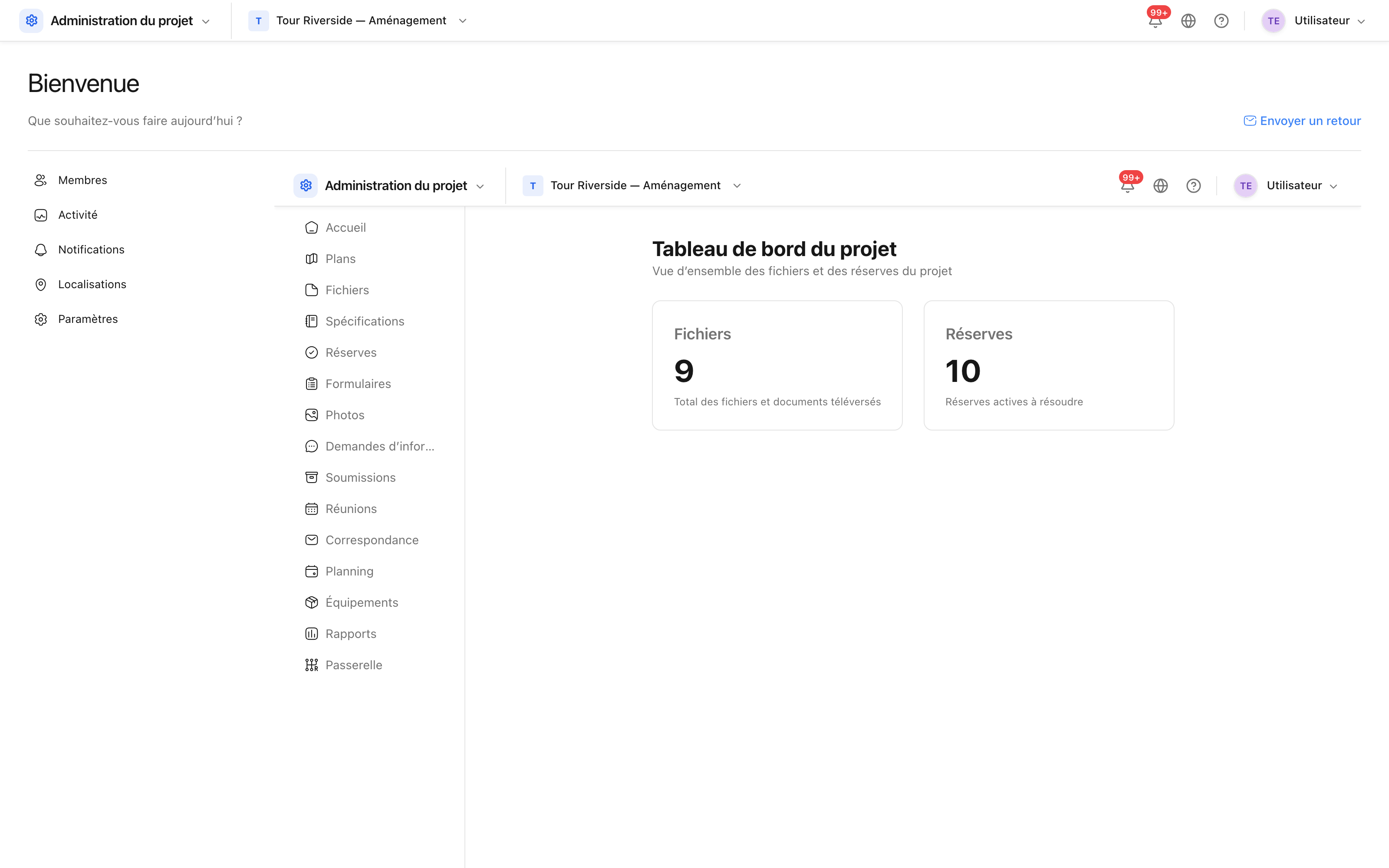This screenshot has width=1389, height=868.
Task: Expand Administration du projet dropdown in embedded preview
Action: (390, 186)
